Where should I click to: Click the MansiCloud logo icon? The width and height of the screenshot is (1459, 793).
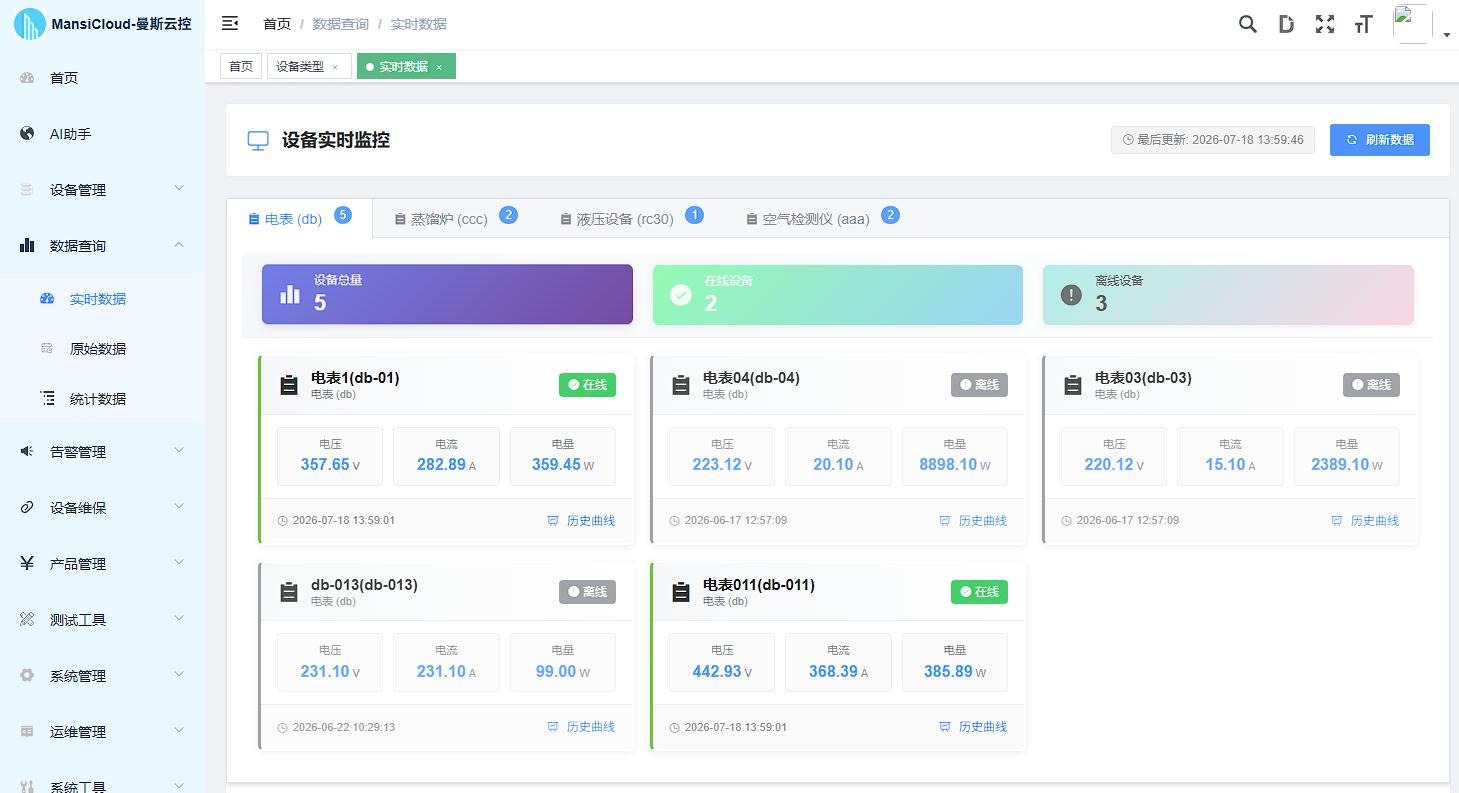pos(30,24)
